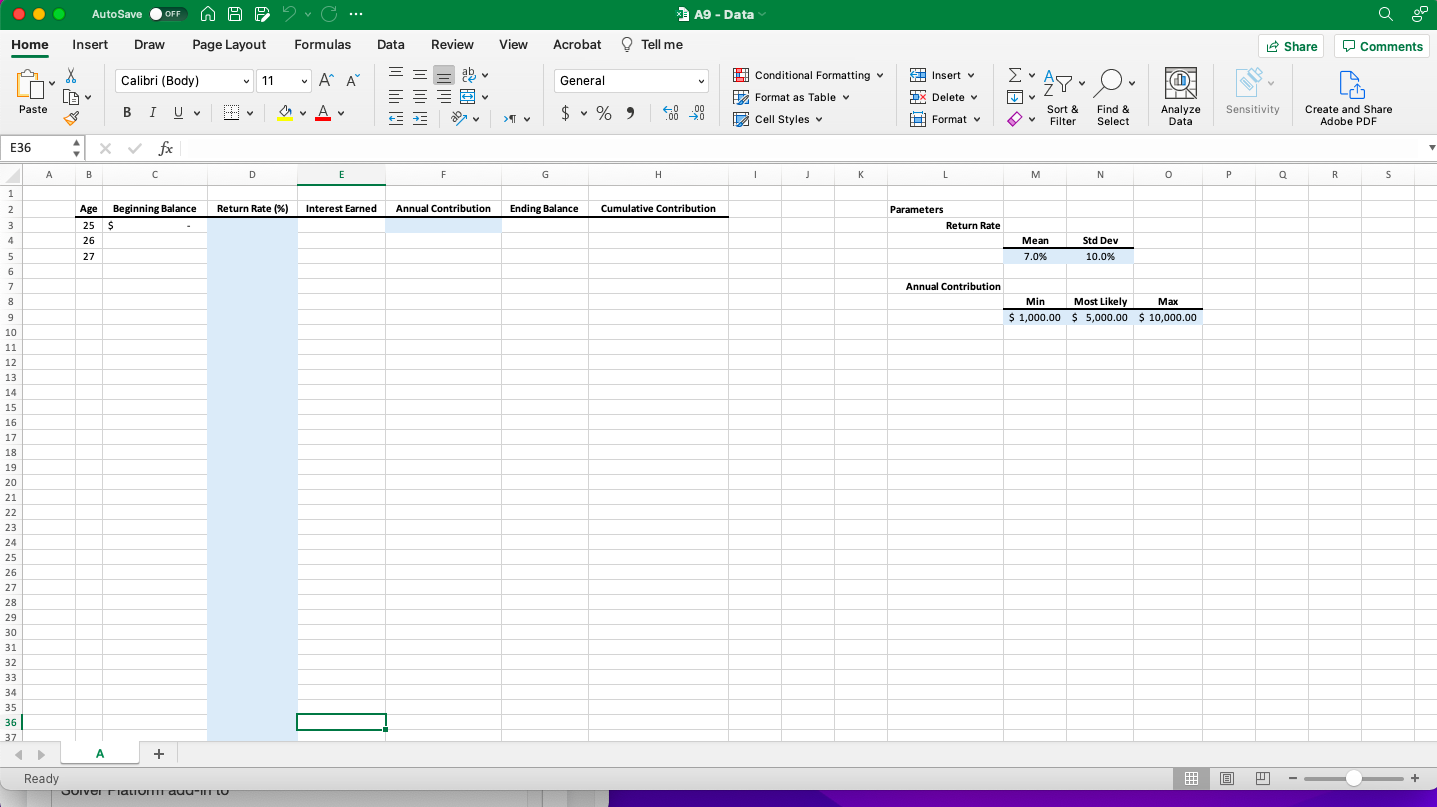The width and height of the screenshot is (1437, 807).
Task: Click Create and Share Adobe PDF
Action: pos(1348,95)
